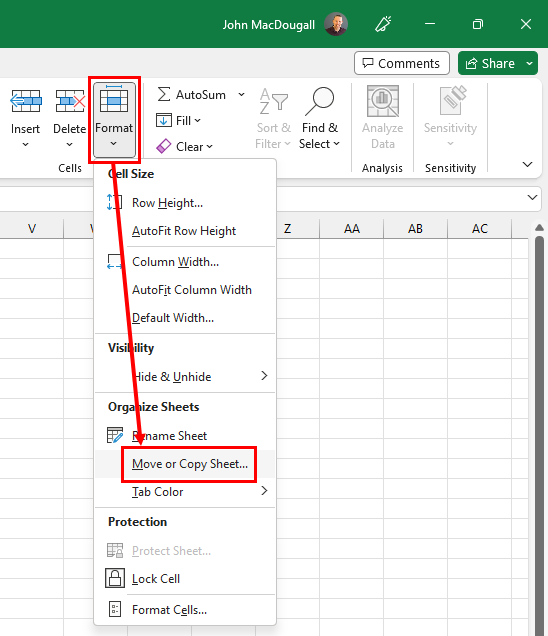
Task: Expand the Share button dropdown arrow
Action: (x=529, y=63)
